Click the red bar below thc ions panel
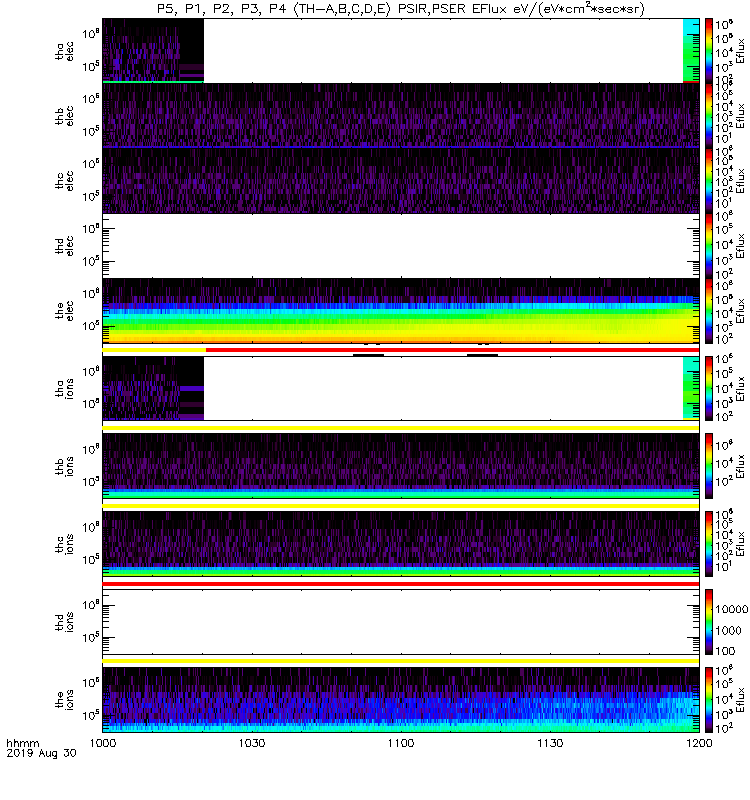This screenshot has height=800, width=750. [401, 584]
